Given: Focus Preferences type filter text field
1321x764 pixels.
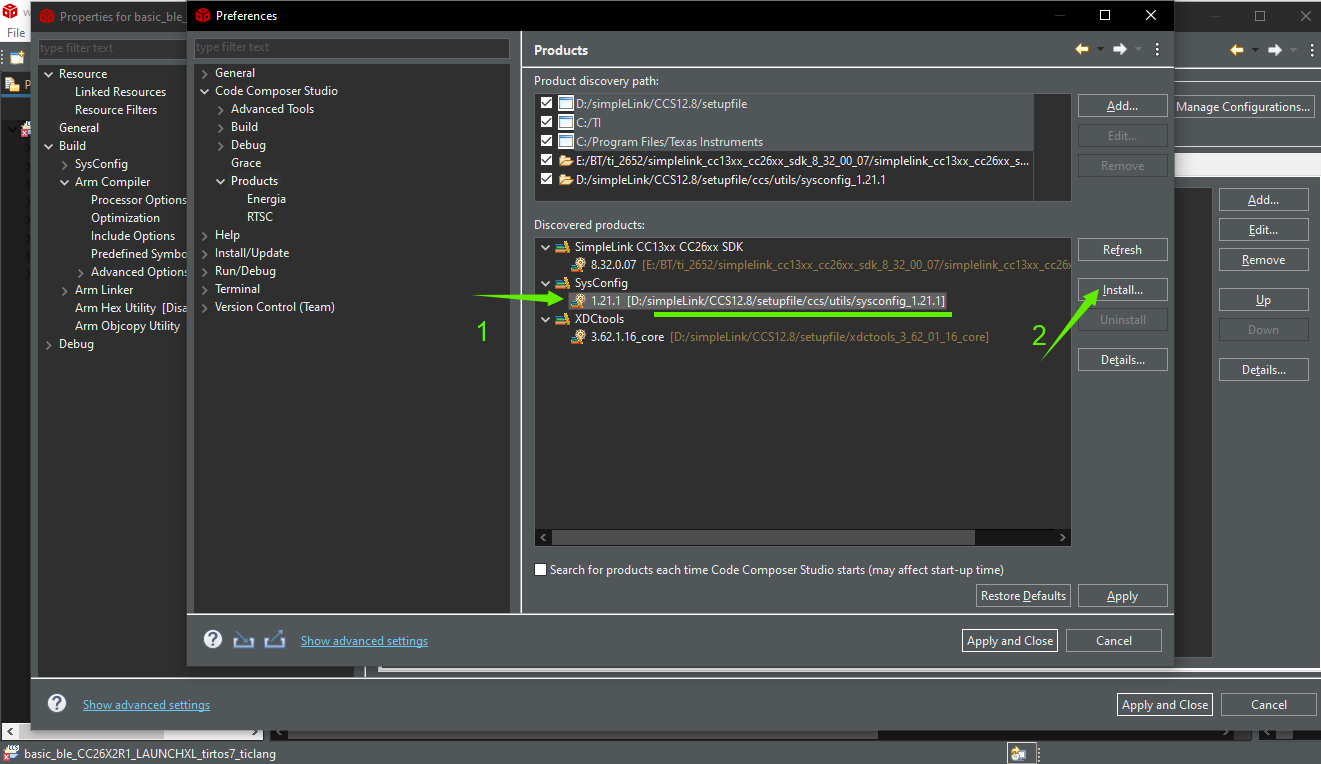Looking at the screenshot, I should pyautogui.click(x=352, y=47).
